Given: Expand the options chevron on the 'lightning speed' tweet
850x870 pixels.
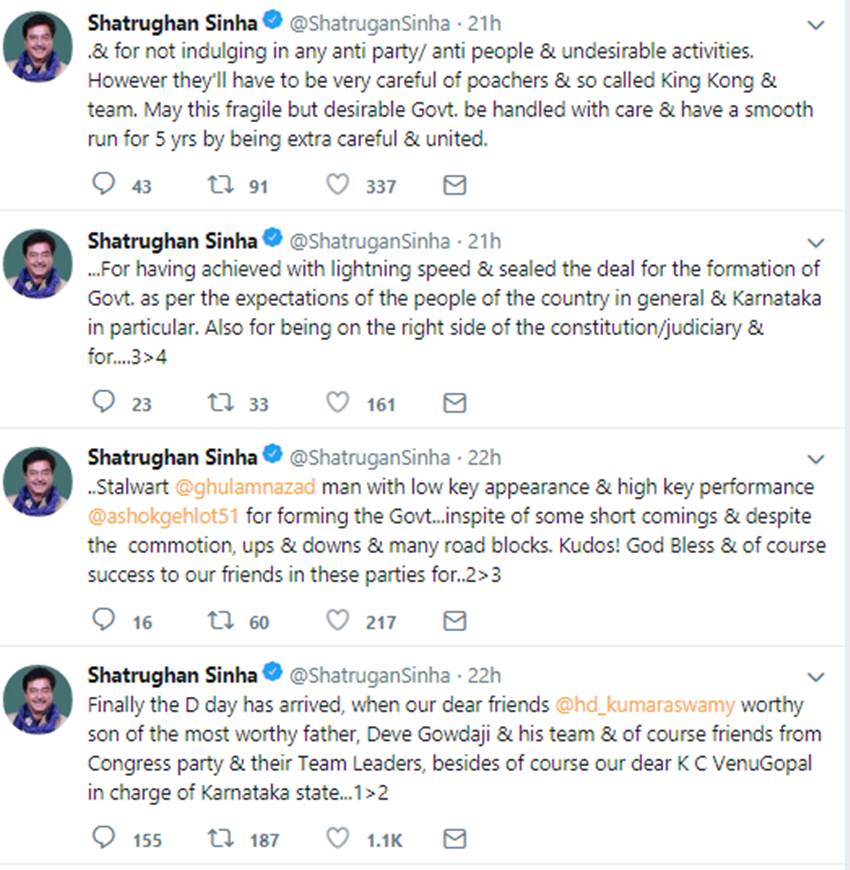Looking at the screenshot, I should pyautogui.click(x=817, y=243).
